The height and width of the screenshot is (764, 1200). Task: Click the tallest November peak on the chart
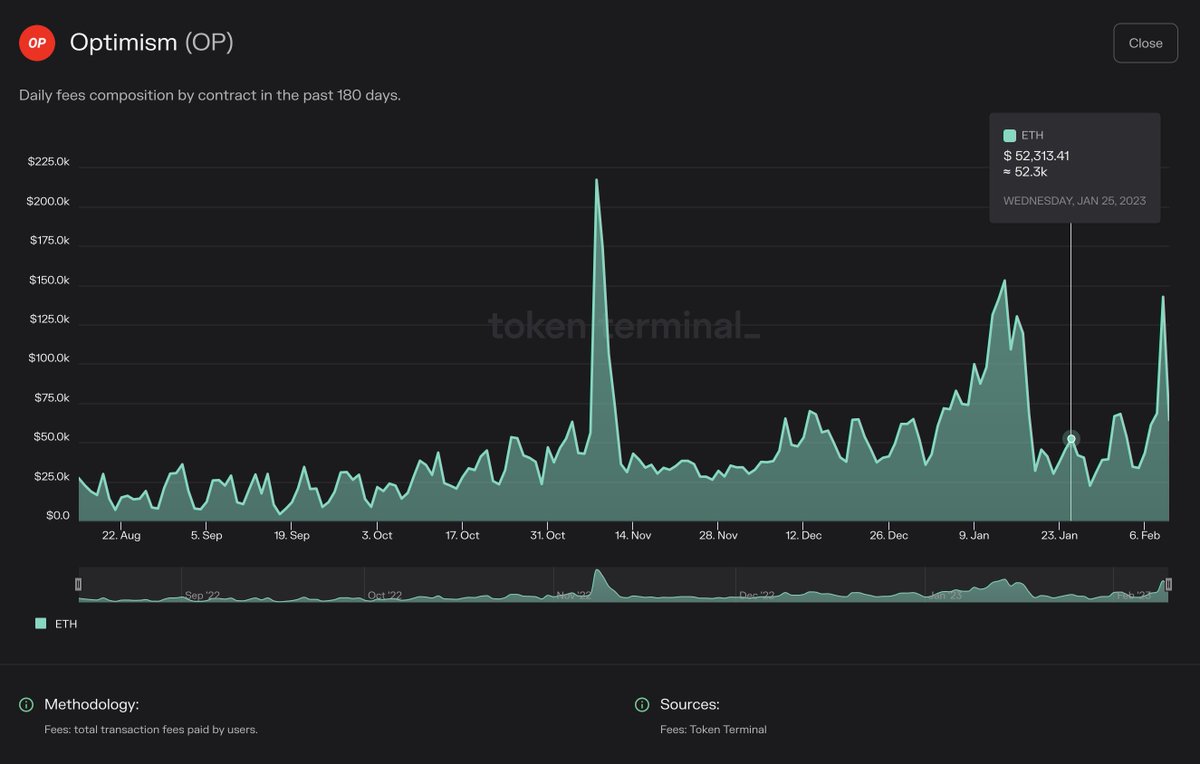(597, 181)
